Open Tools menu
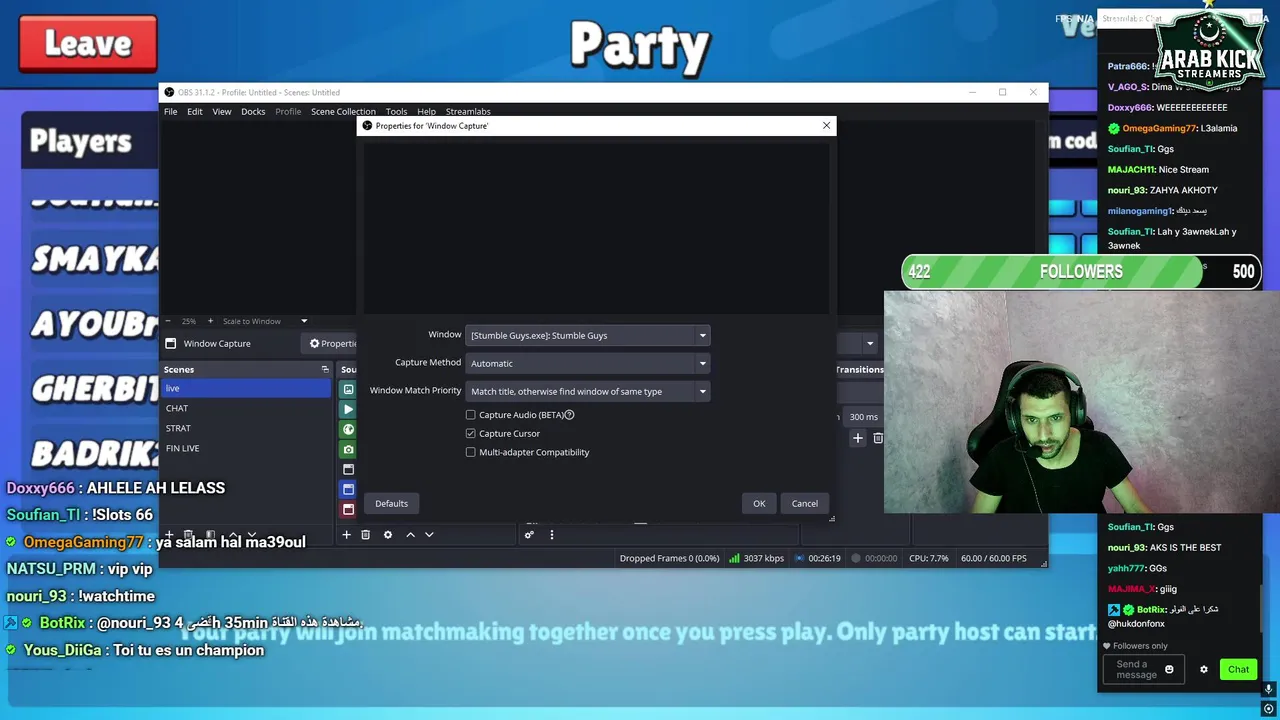The width and height of the screenshot is (1280, 720). coord(396,112)
